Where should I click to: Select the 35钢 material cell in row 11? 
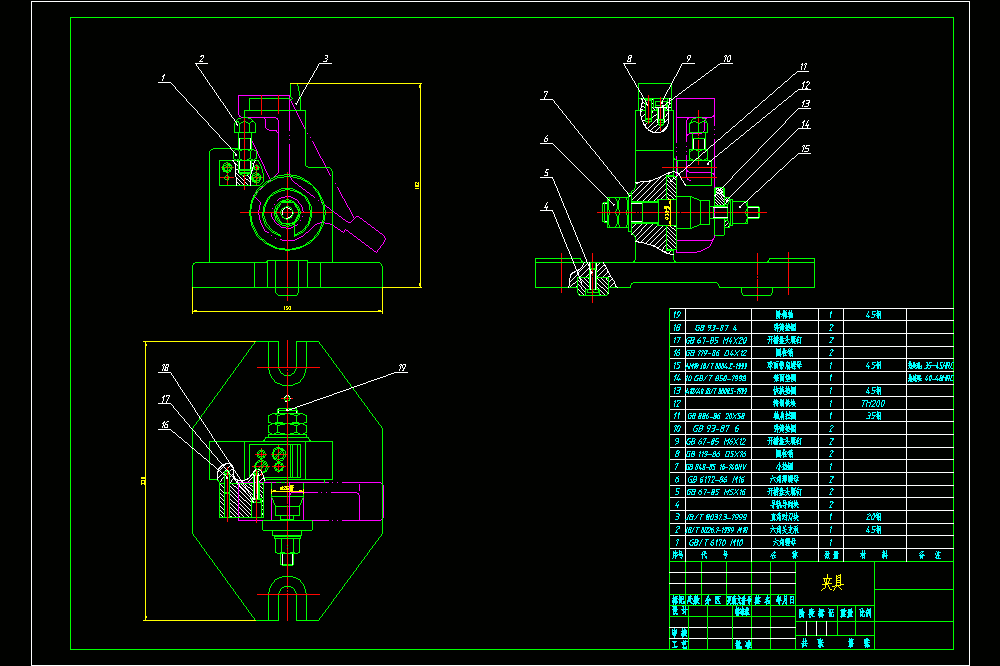point(873,416)
